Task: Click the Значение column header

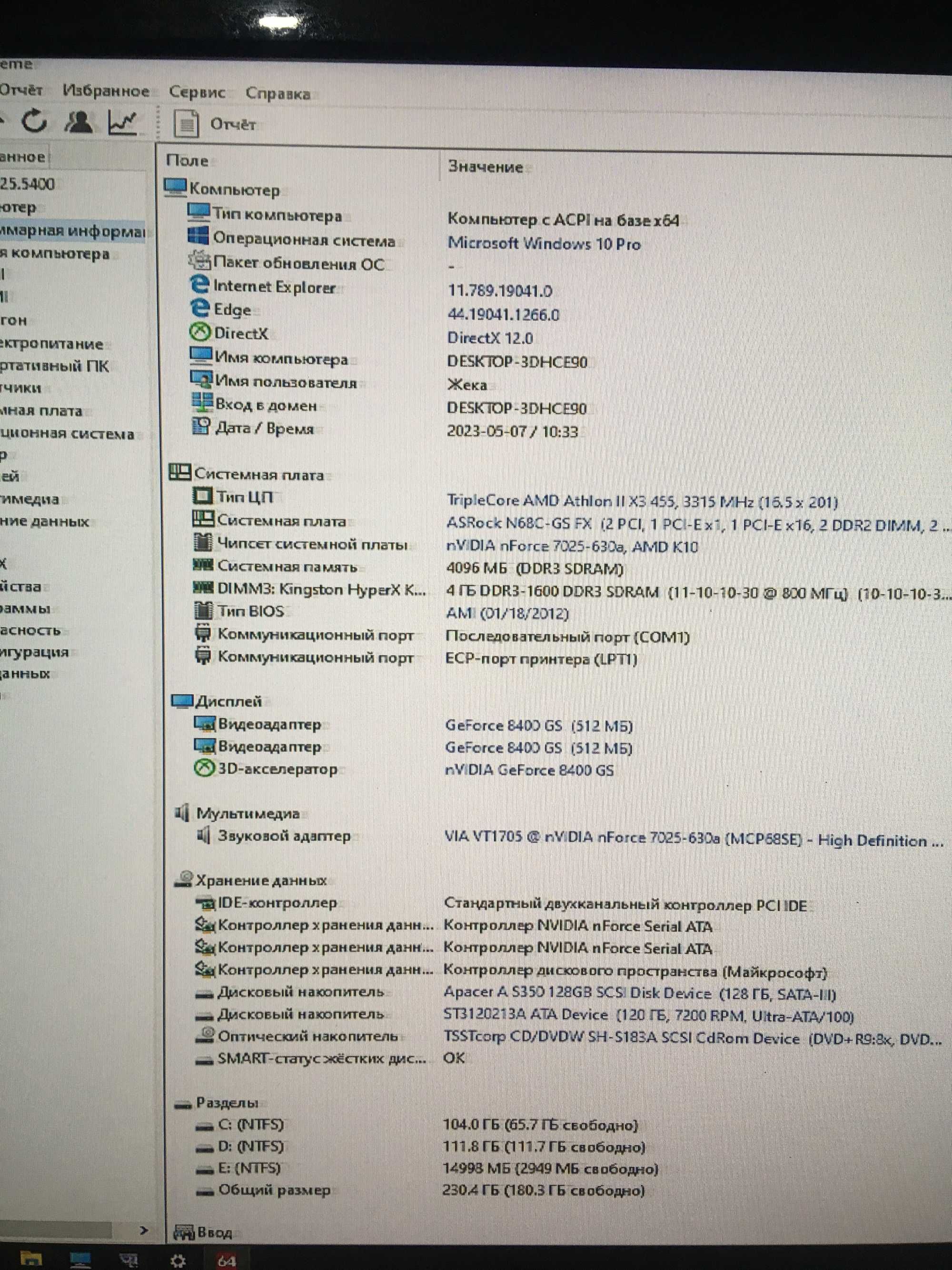Action: [x=486, y=167]
